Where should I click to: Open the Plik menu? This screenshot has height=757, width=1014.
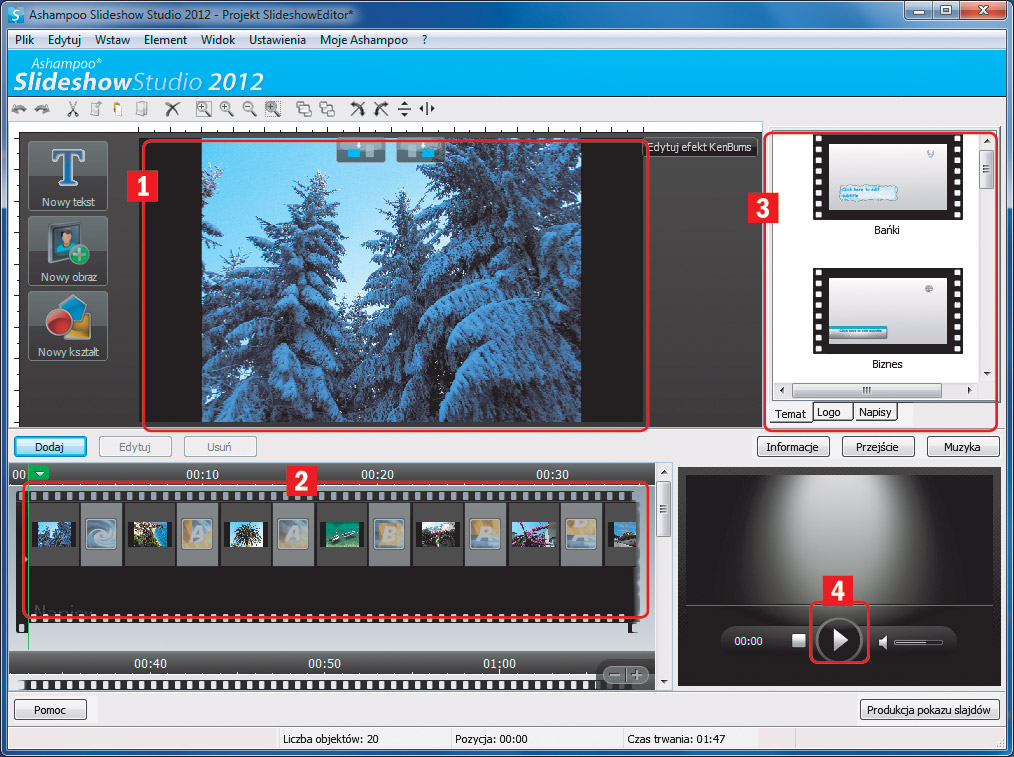click(x=25, y=40)
